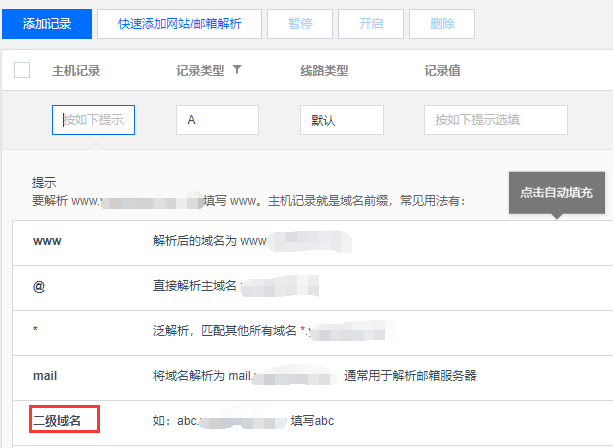Viewport: 613px width, 448px height.
Task: Open the 线路类型 dropdown showing 默认
Action: click(x=342, y=120)
